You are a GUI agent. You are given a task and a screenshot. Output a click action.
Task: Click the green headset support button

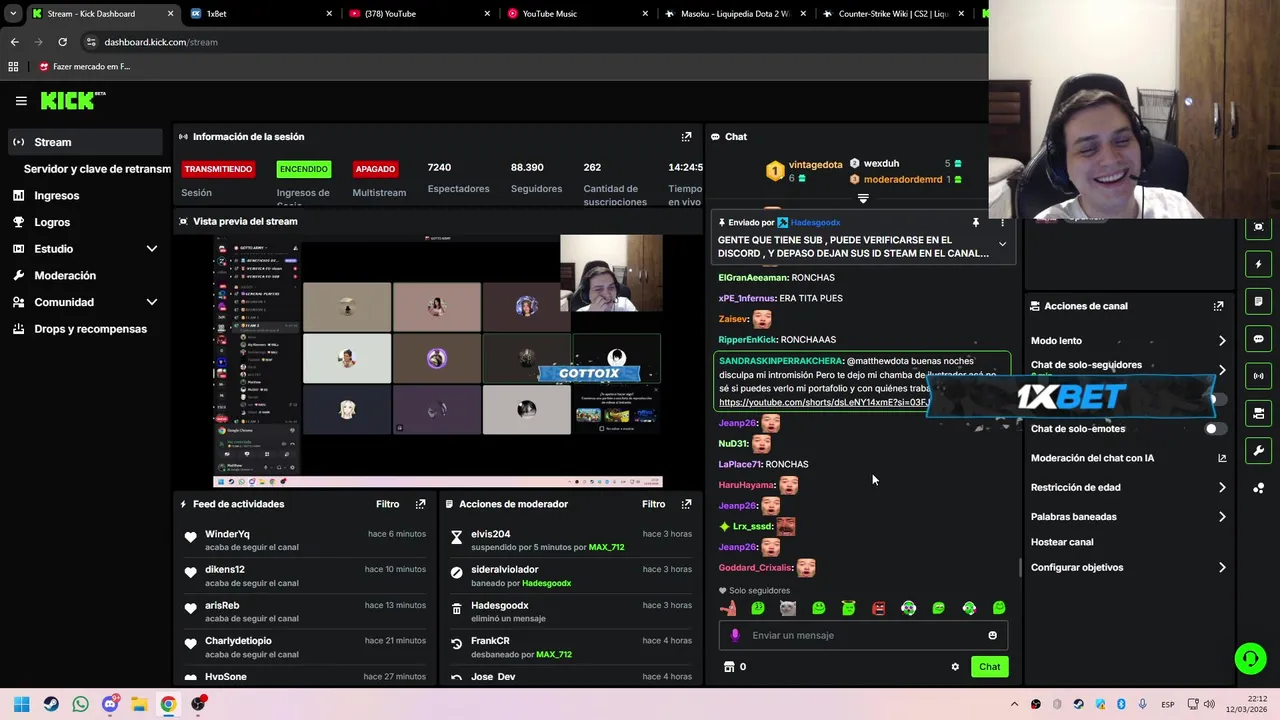1250,658
